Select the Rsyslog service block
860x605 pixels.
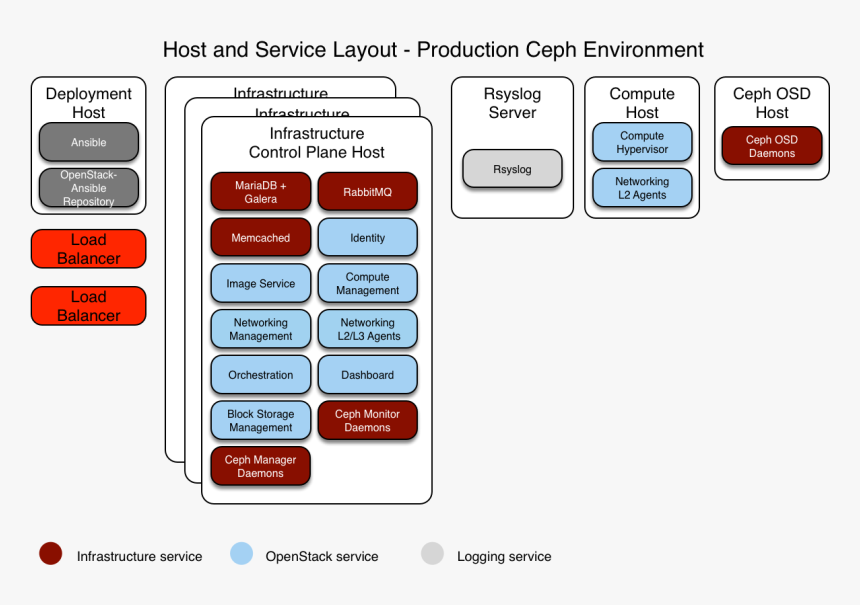coord(512,169)
